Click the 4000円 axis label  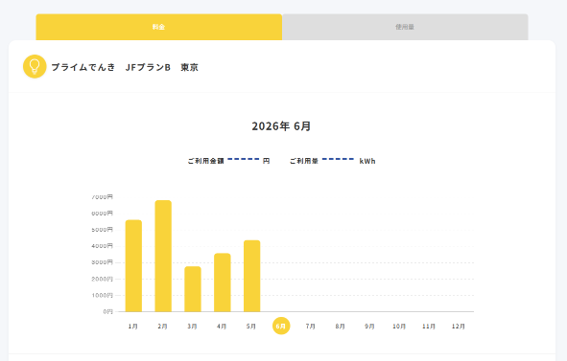pos(102,246)
